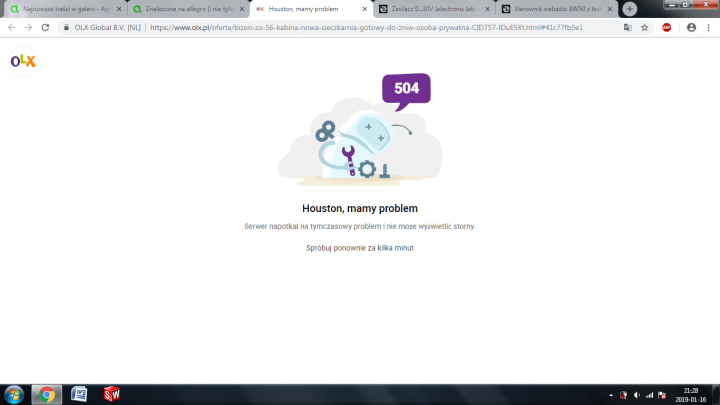Click the red adblock extension icon

click(x=667, y=28)
